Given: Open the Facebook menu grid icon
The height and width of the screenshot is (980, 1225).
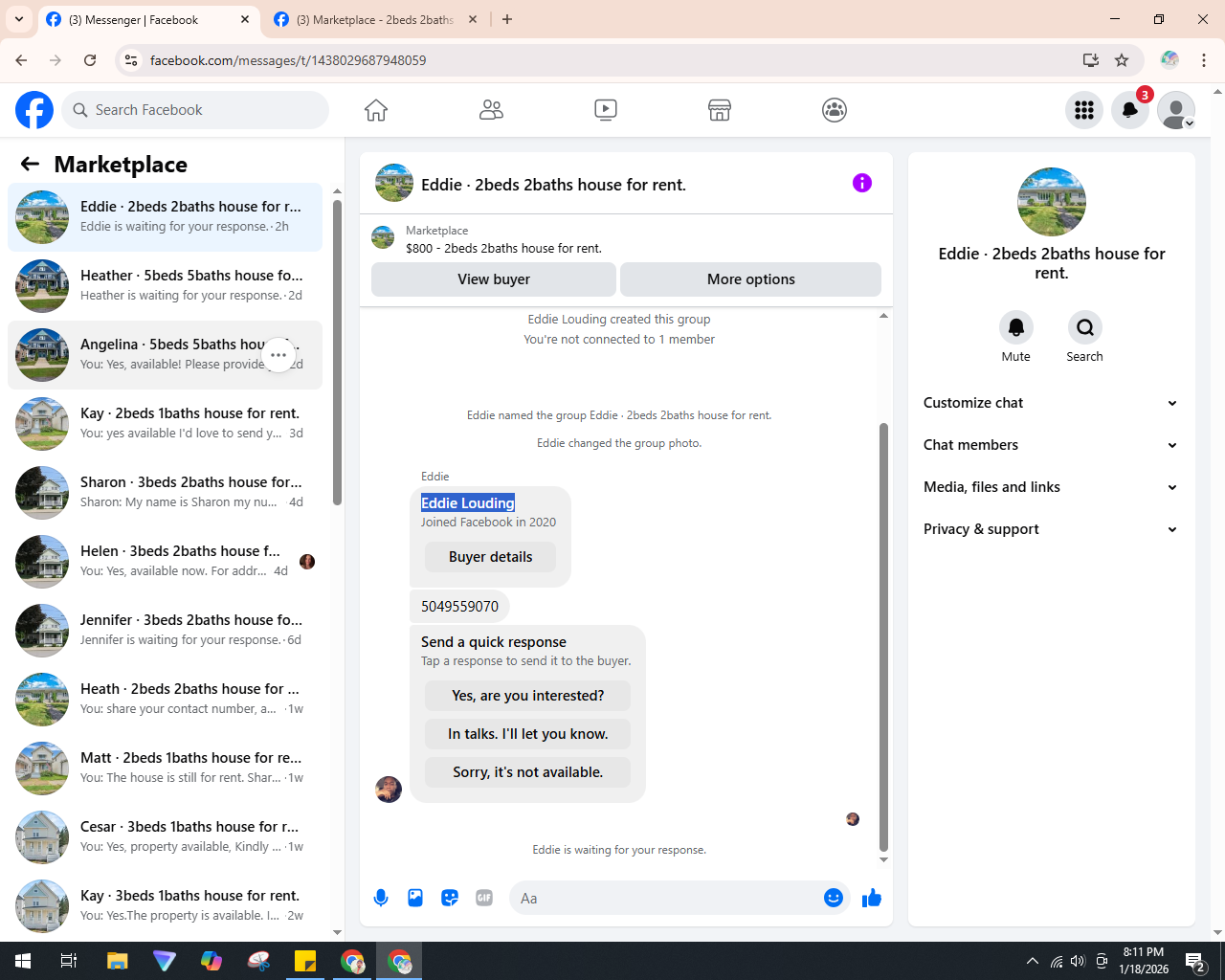Looking at the screenshot, I should [x=1084, y=110].
